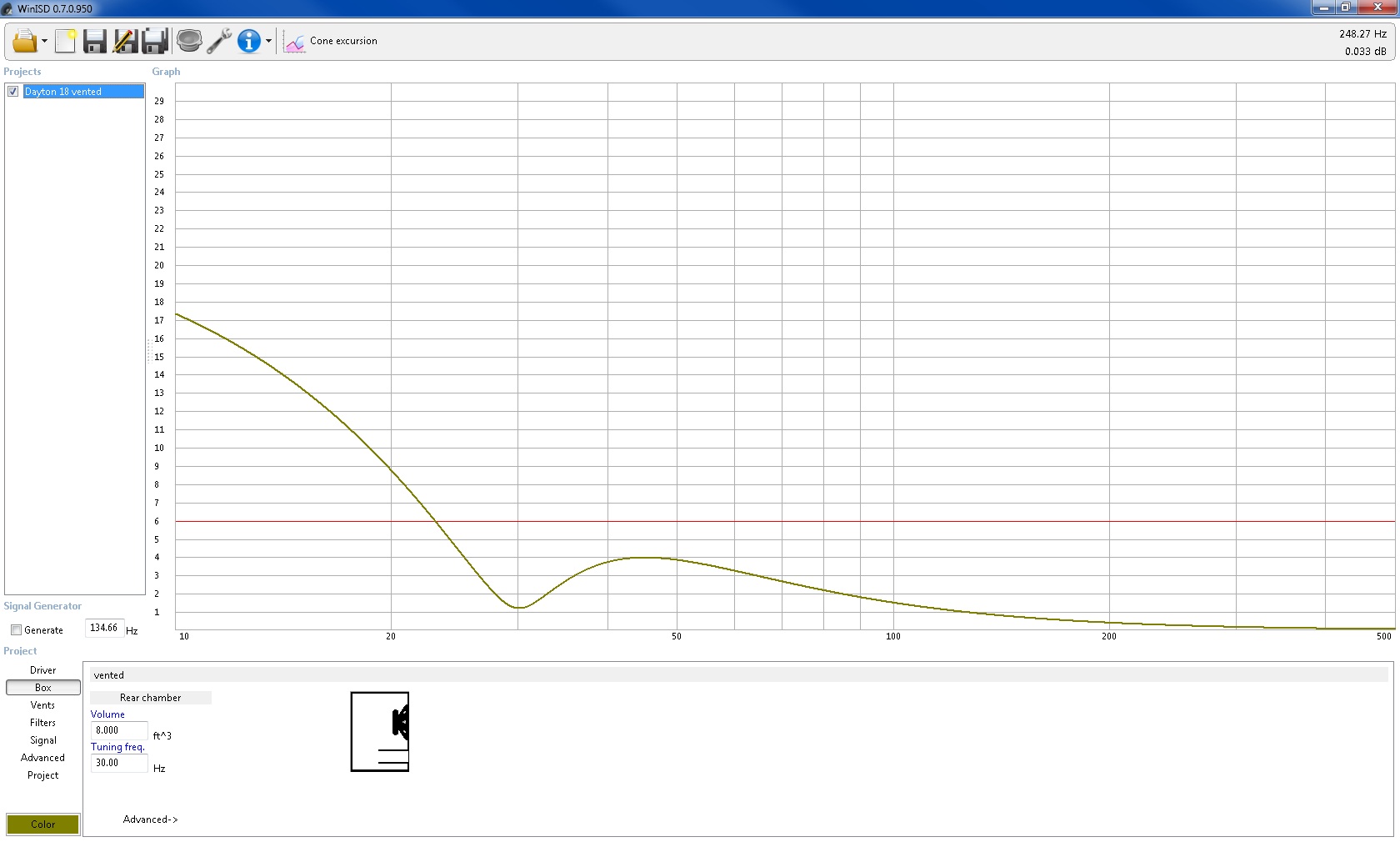1400x842 pixels.
Task: Select the Dayton 18 vented project
Action: click(x=83, y=92)
